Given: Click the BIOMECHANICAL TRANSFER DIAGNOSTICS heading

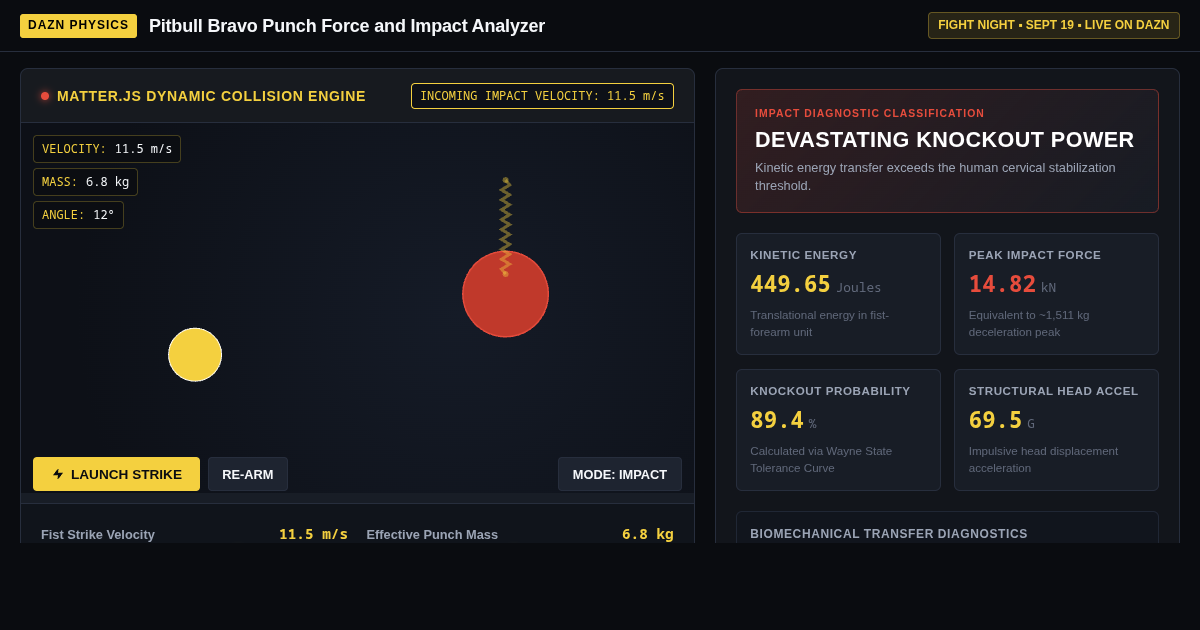Looking at the screenshot, I should (x=888, y=534).
